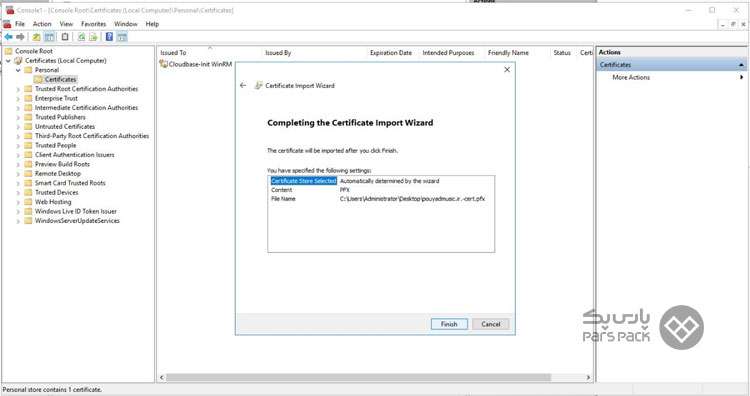Click the Untrusted Certificates folder icon
The height and width of the screenshot is (396, 750).
pos(28,126)
